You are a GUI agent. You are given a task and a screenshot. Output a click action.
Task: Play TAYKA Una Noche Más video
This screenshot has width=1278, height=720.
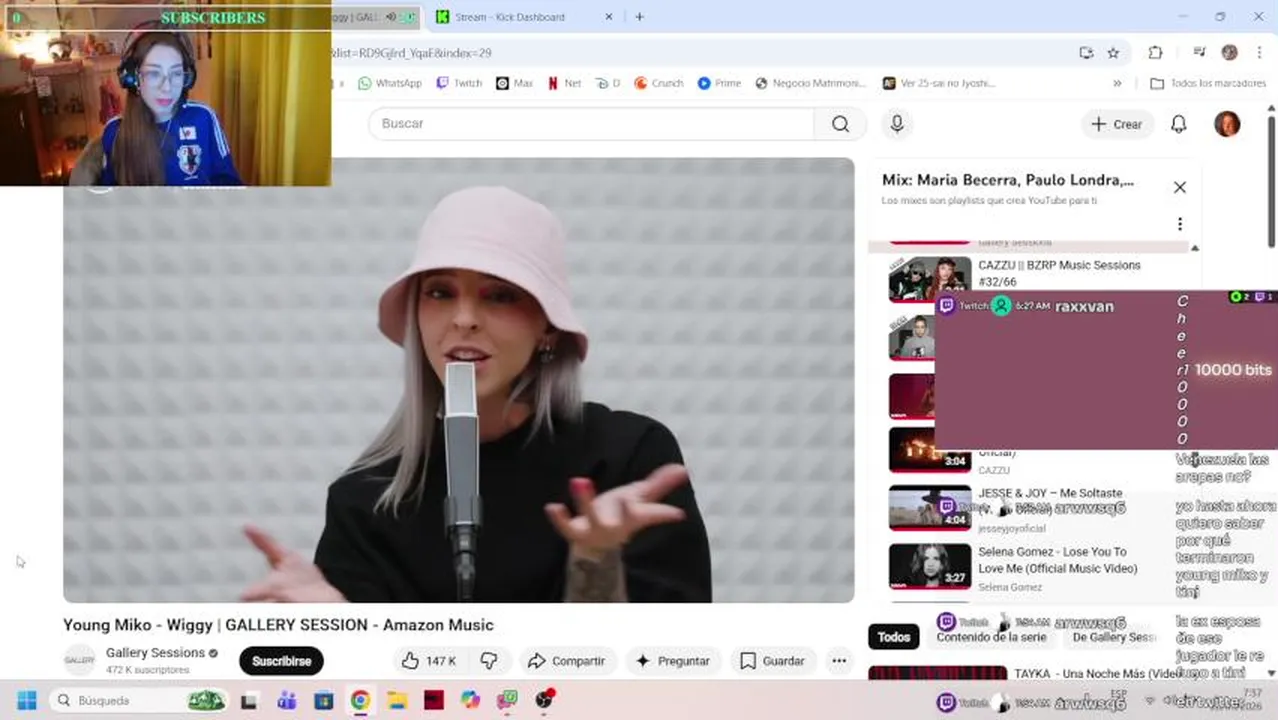coord(1098,674)
